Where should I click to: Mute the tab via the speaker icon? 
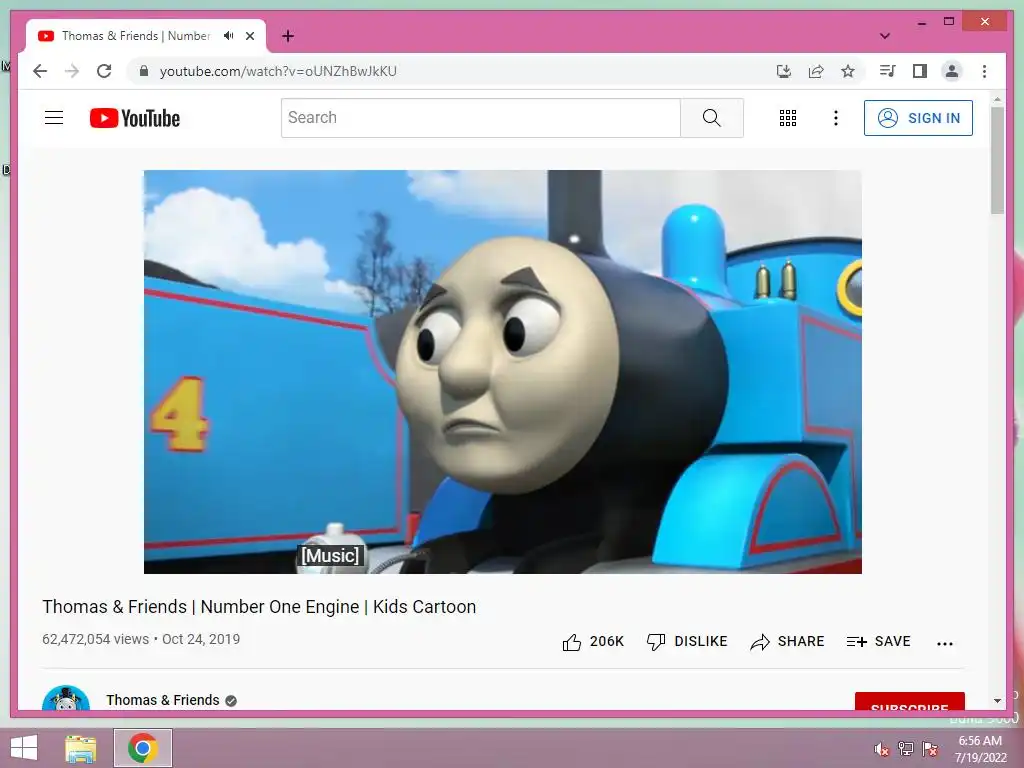[229, 36]
